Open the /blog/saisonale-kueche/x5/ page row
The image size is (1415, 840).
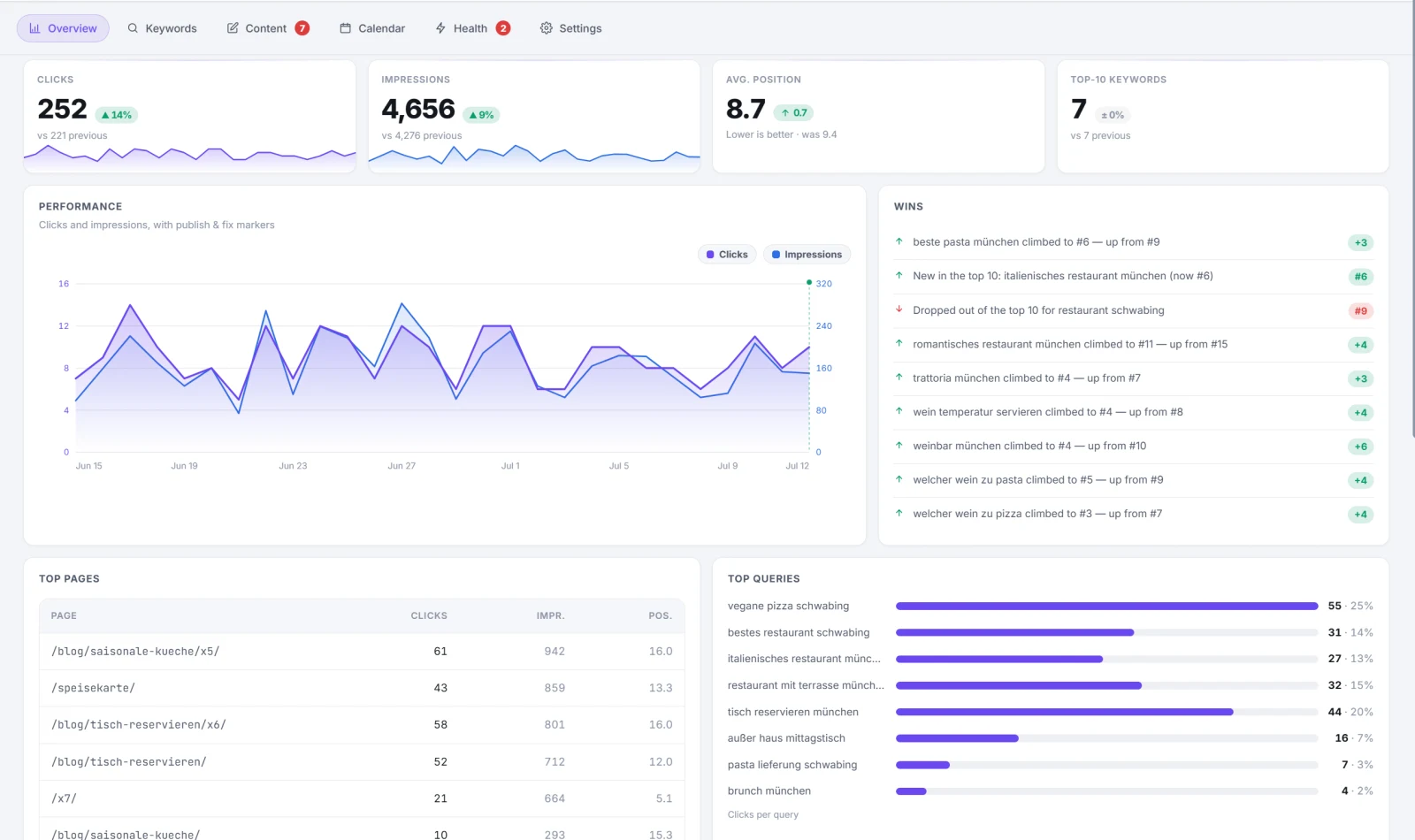pyautogui.click(x=362, y=652)
